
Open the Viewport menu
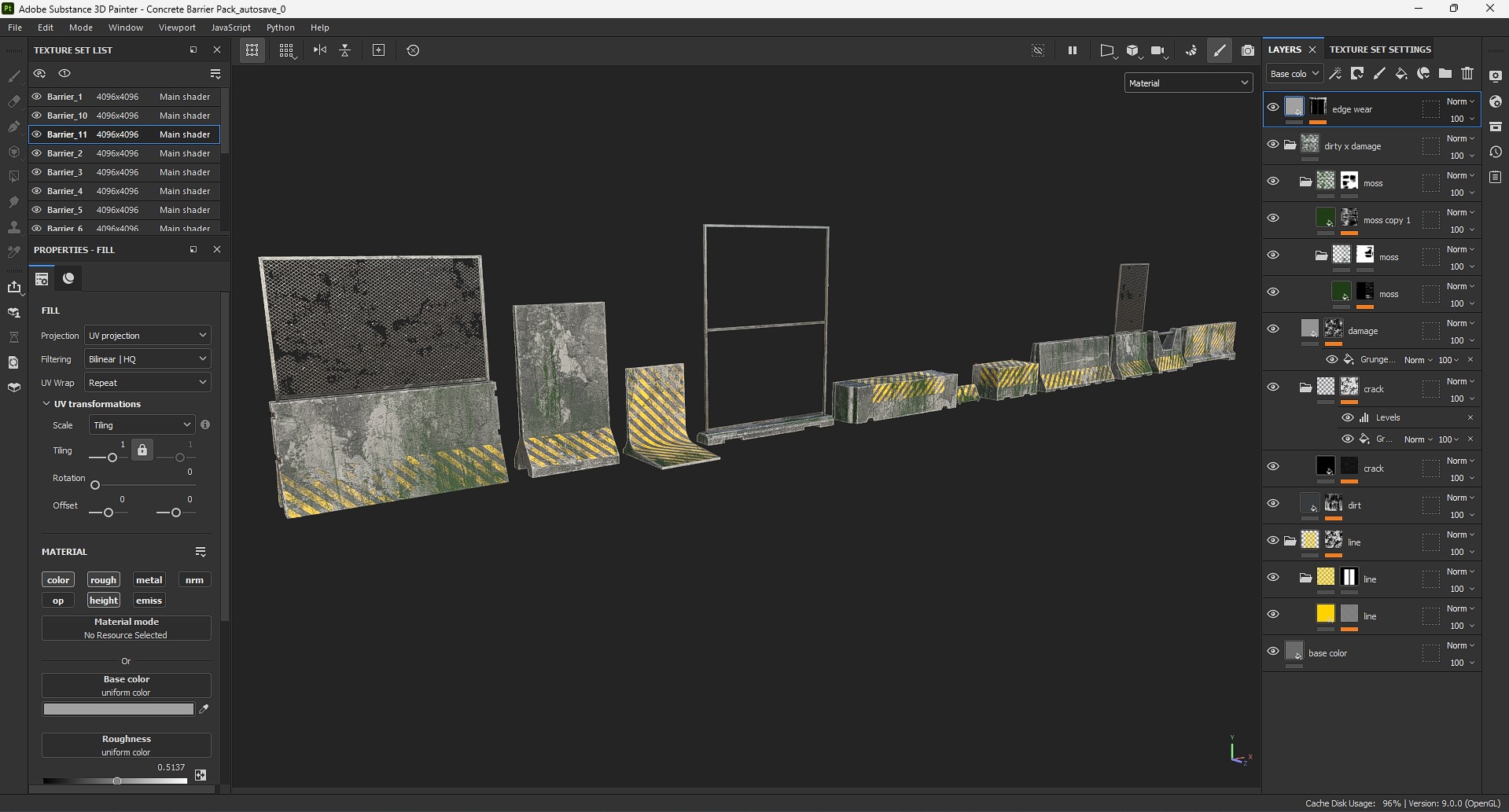177,28
